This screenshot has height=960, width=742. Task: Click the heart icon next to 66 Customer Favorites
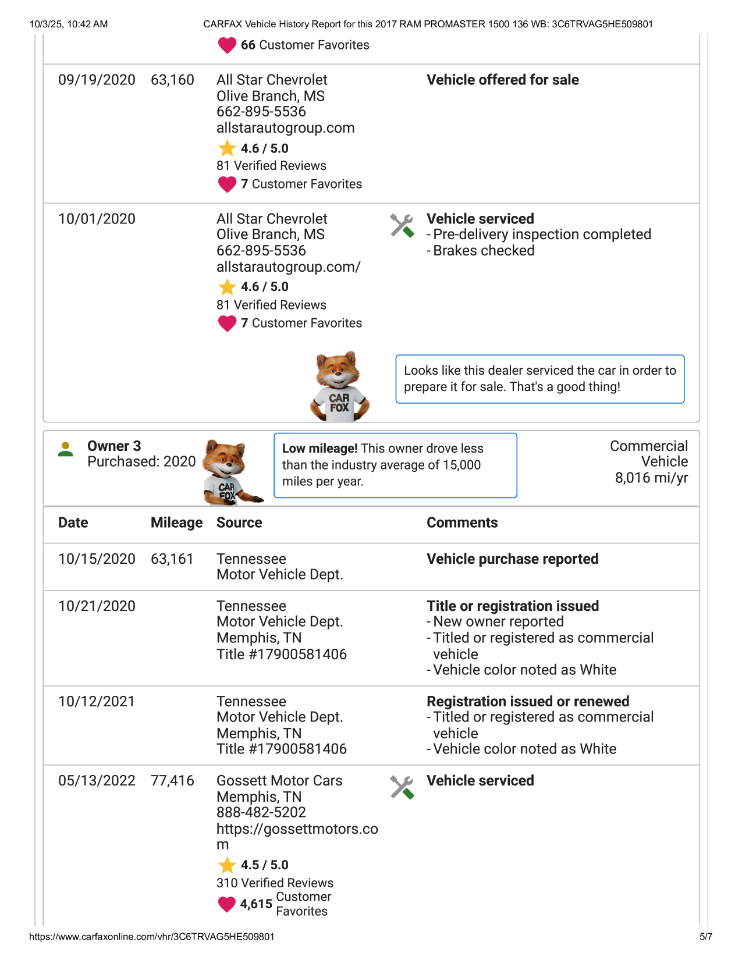coord(227,45)
